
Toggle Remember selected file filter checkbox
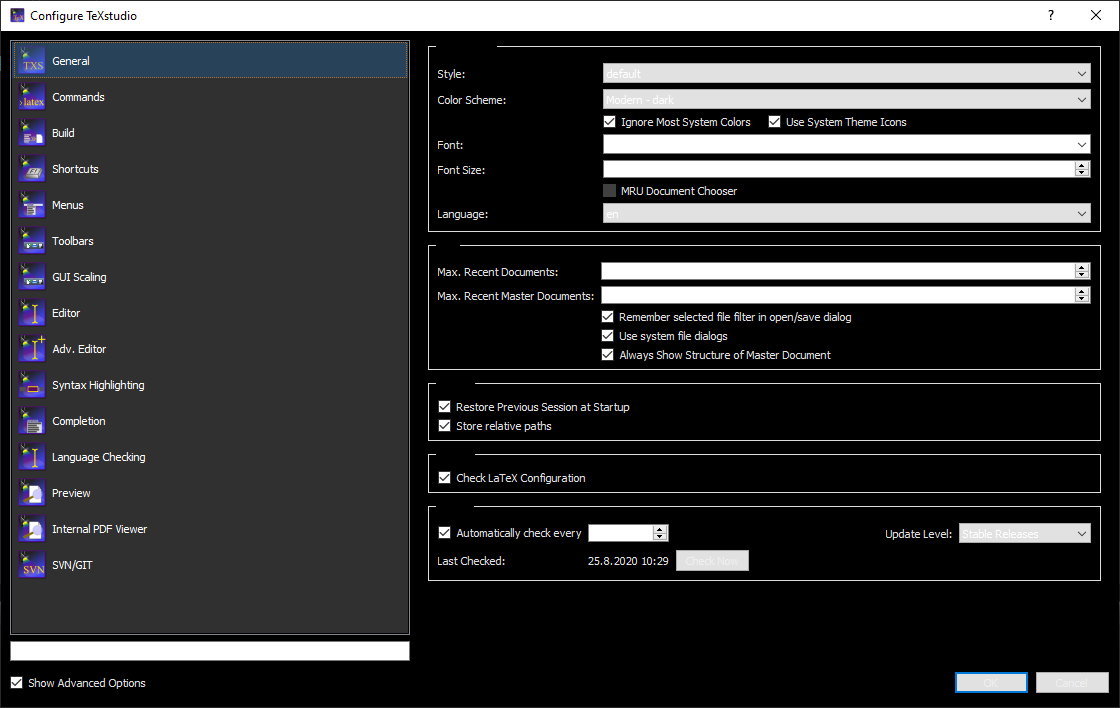click(608, 316)
